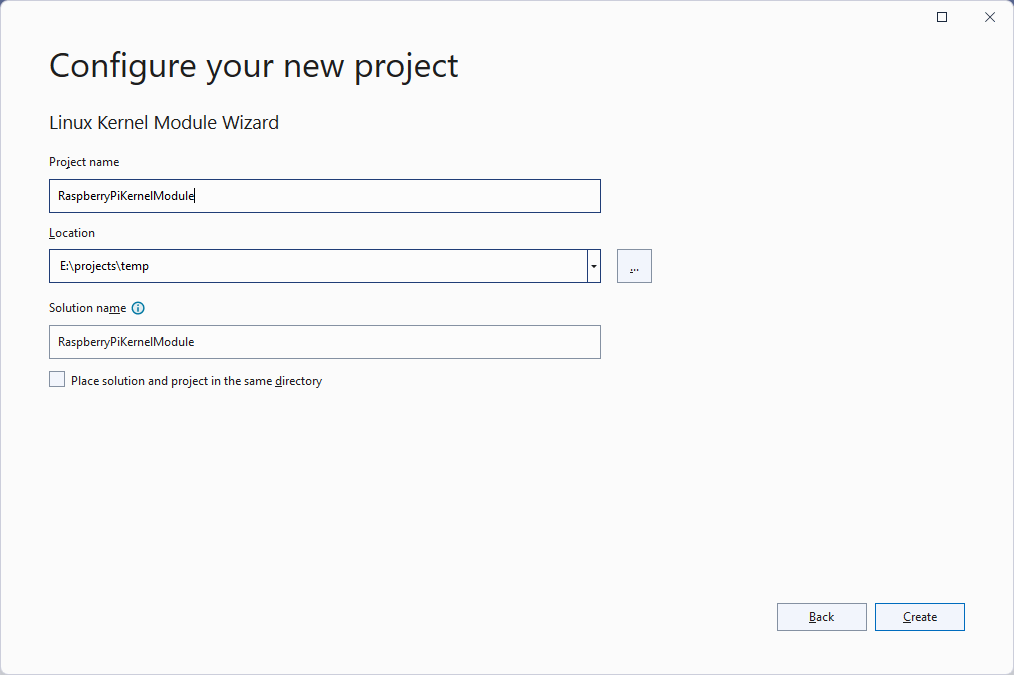Image resolution: width=1014 pixels, height=675 pixels.
Task: Click inside the Solution name input field
Action: point(324,342)
